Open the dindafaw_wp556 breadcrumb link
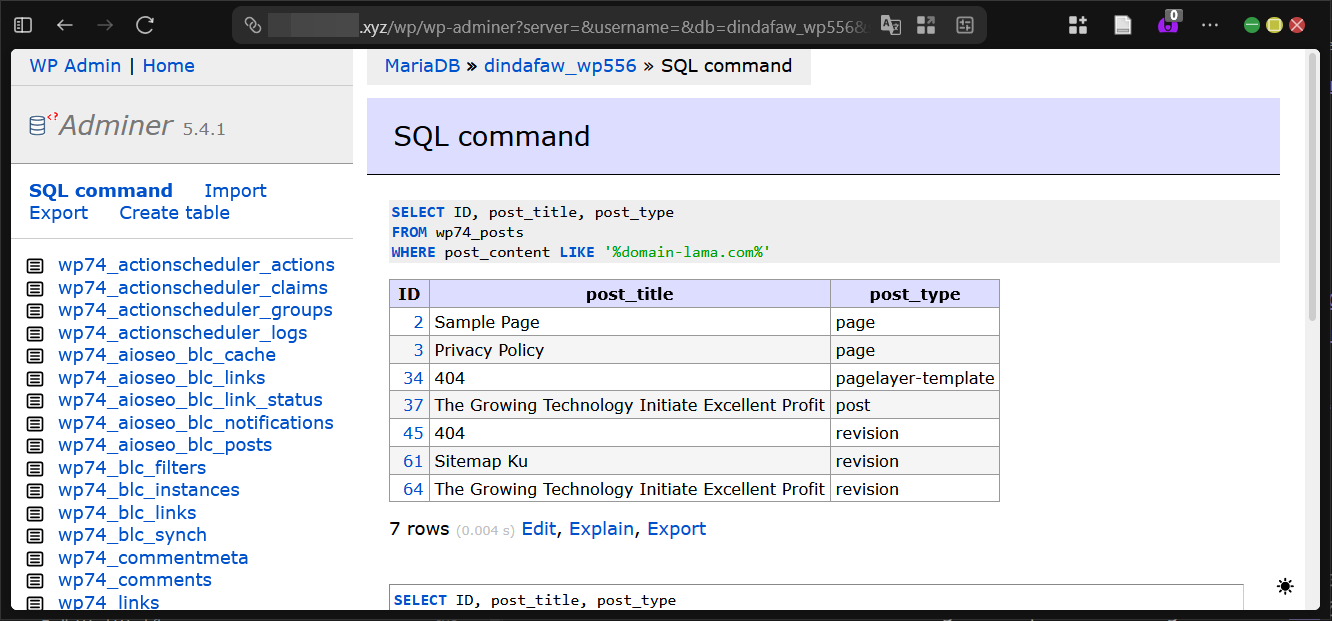The width and height of the screenshot is (1332, 621). (x=560, y=66)
